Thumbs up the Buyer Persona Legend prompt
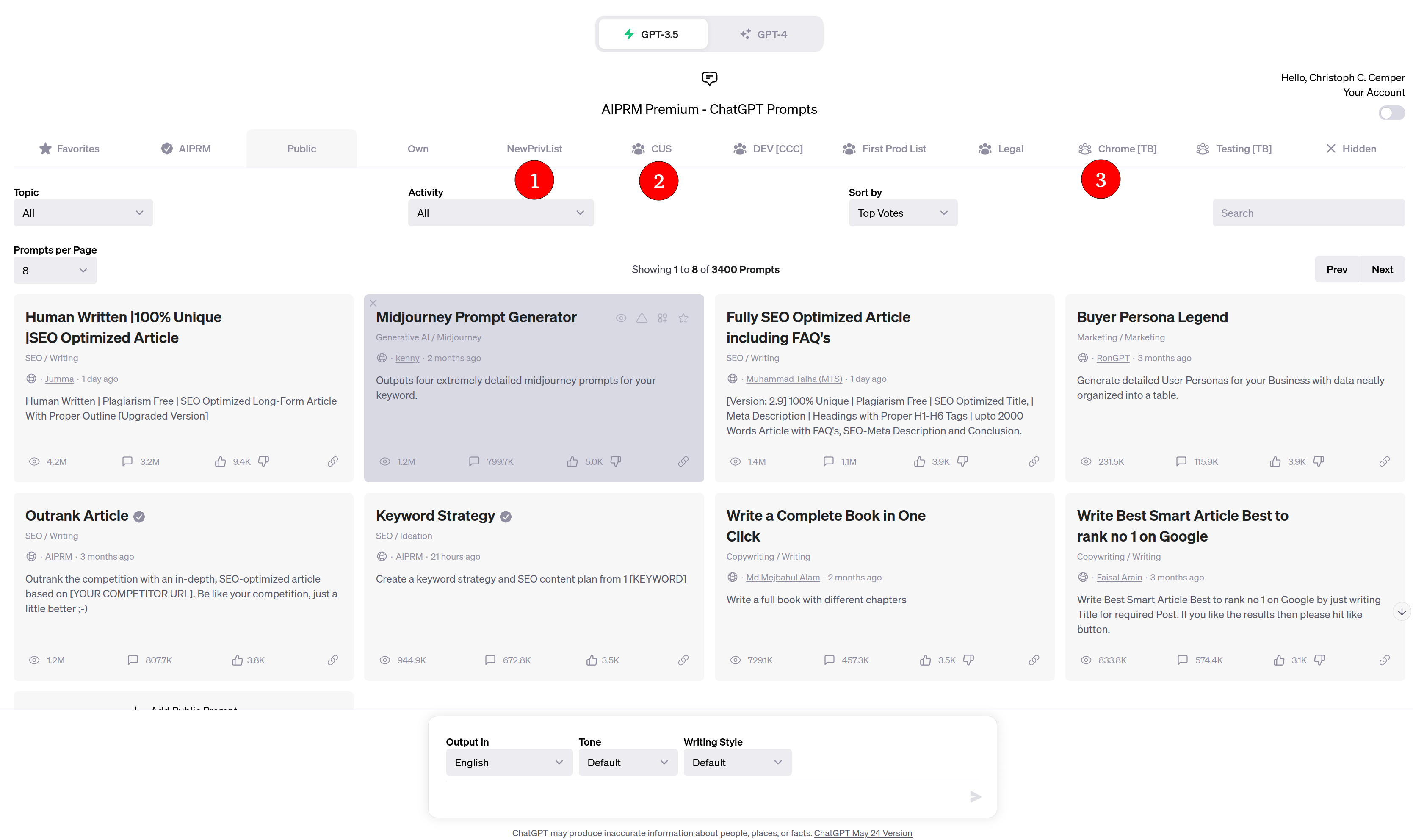 [x=1275, y=461]
